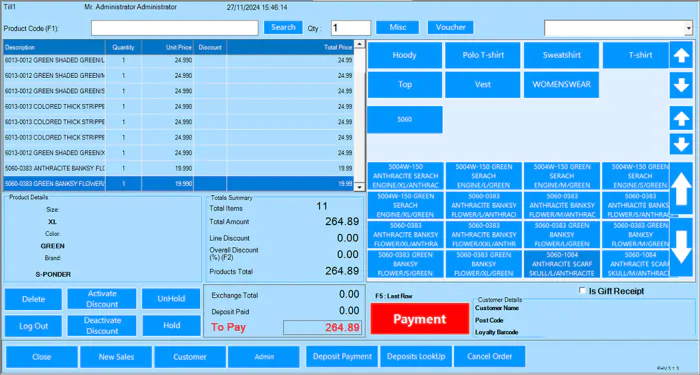Put the sale on Hold
Viewport: 700px width, 375px height.
(x=171, y=326)
